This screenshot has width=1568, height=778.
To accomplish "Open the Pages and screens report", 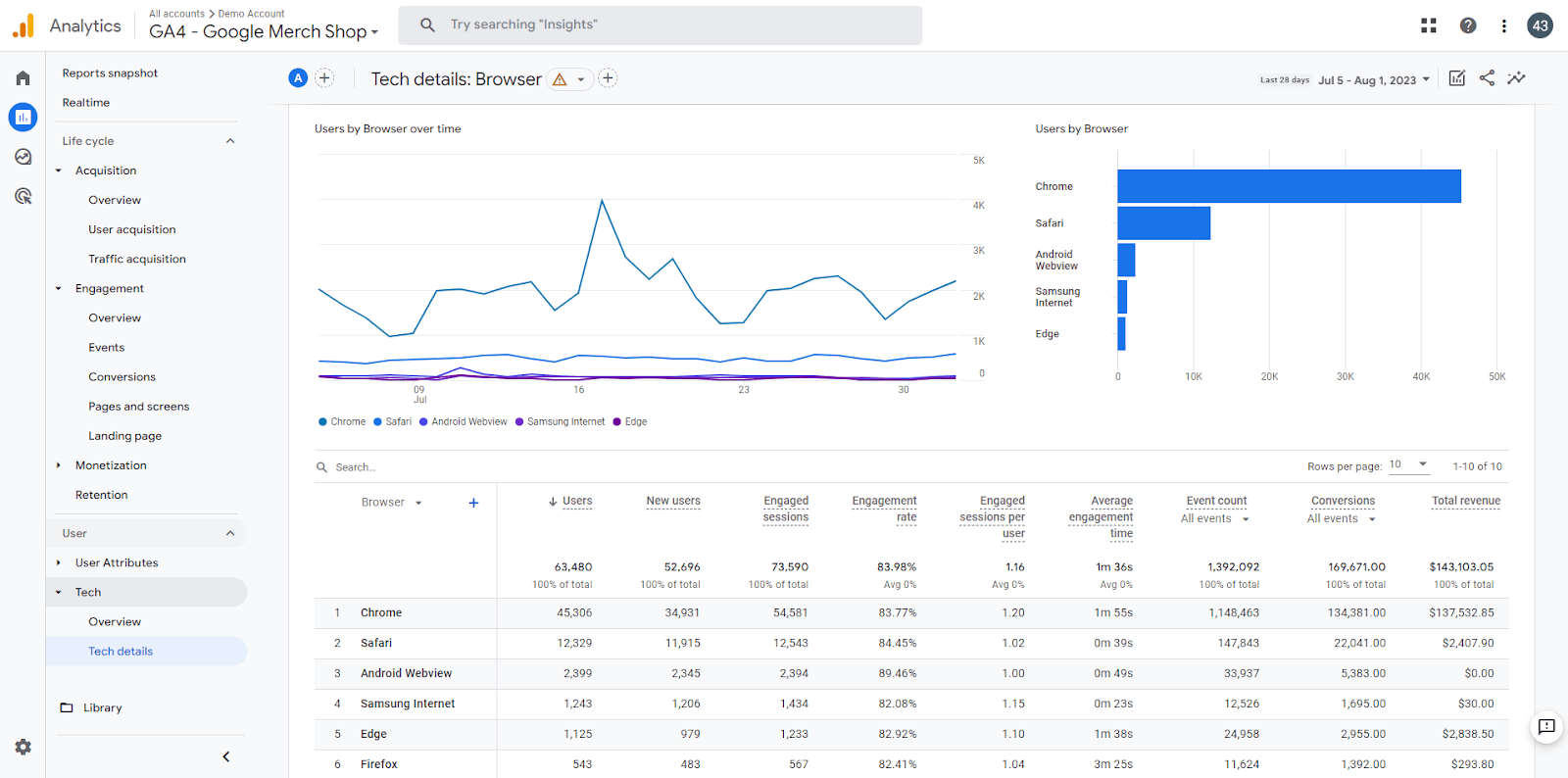I will pyautogui.click(x=139, y=407).
